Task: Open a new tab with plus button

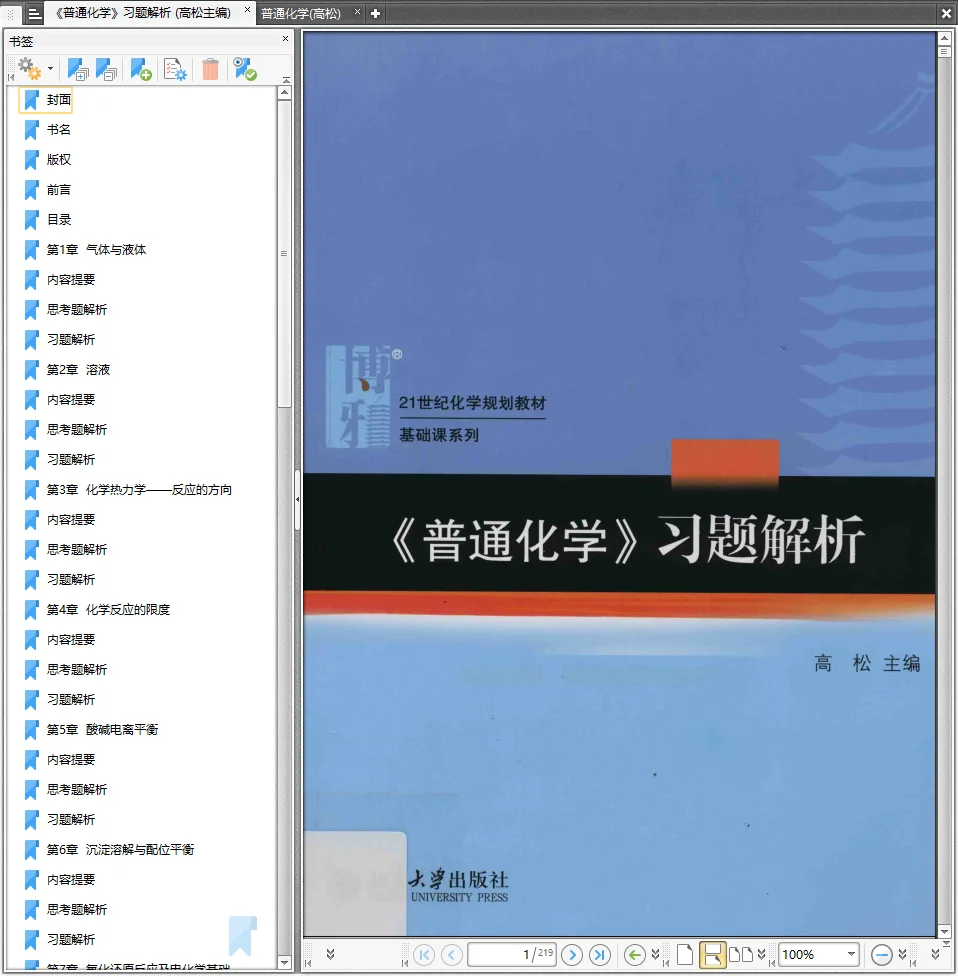Action: [x=375, y=13]
